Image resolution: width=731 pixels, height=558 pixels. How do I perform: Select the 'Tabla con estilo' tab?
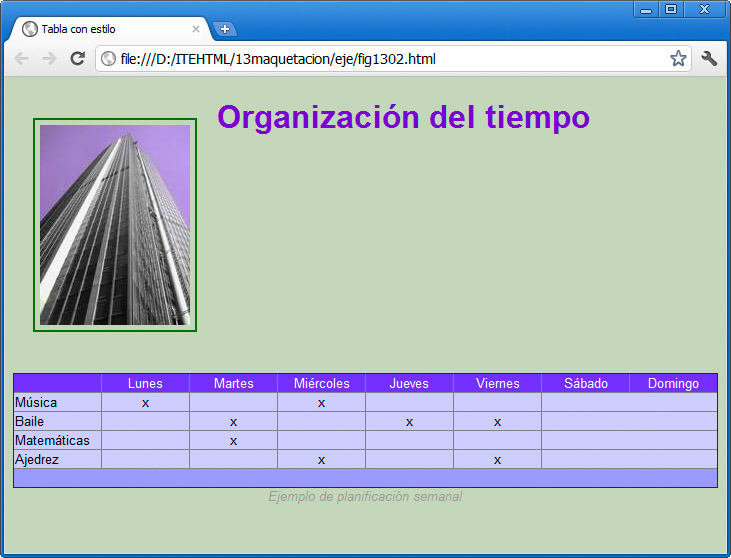point(110,29)
